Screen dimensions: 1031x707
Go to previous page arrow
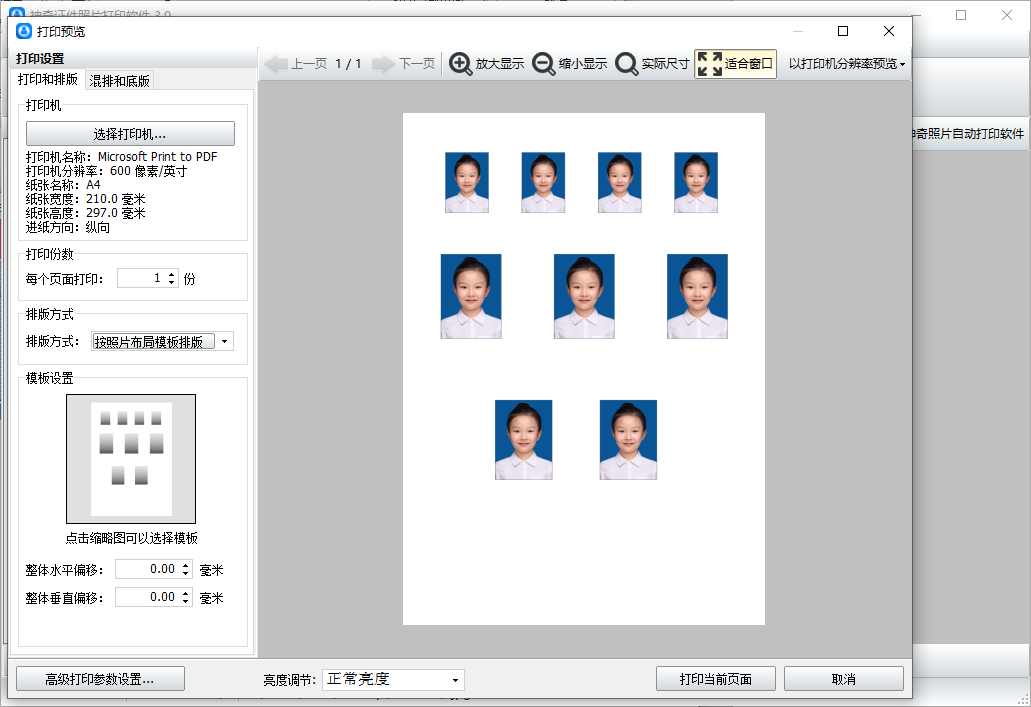pyautogui.click(x=276, y=64)
